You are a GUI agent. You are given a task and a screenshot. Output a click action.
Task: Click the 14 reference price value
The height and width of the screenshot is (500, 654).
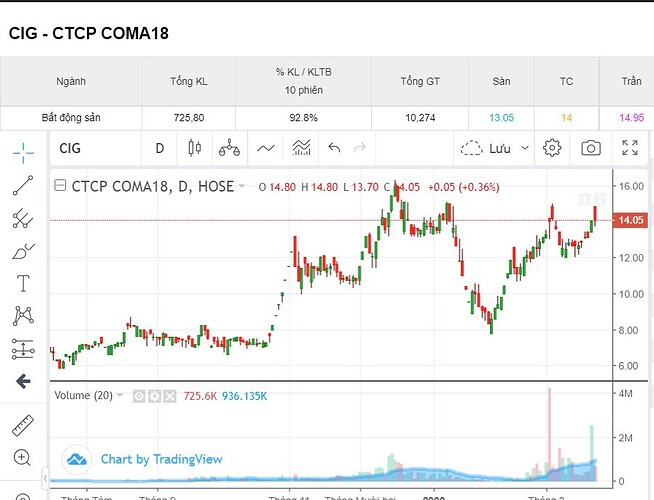pos(566,118)
